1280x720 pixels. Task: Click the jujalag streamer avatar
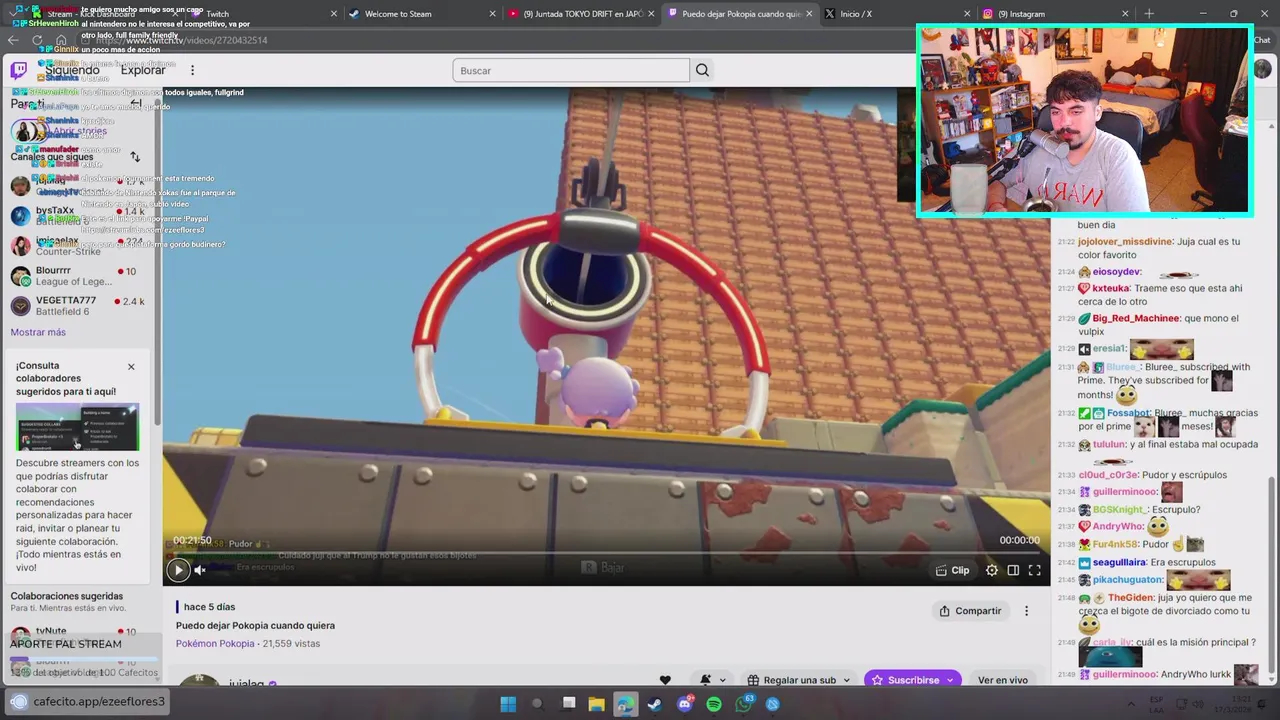(x=199, y=682)
